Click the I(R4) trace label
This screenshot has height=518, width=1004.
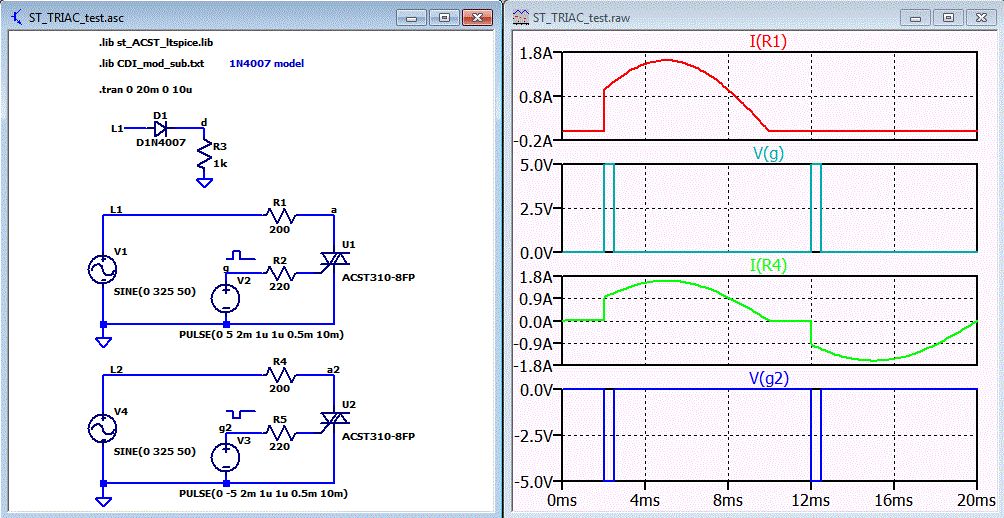coord(770,265)
